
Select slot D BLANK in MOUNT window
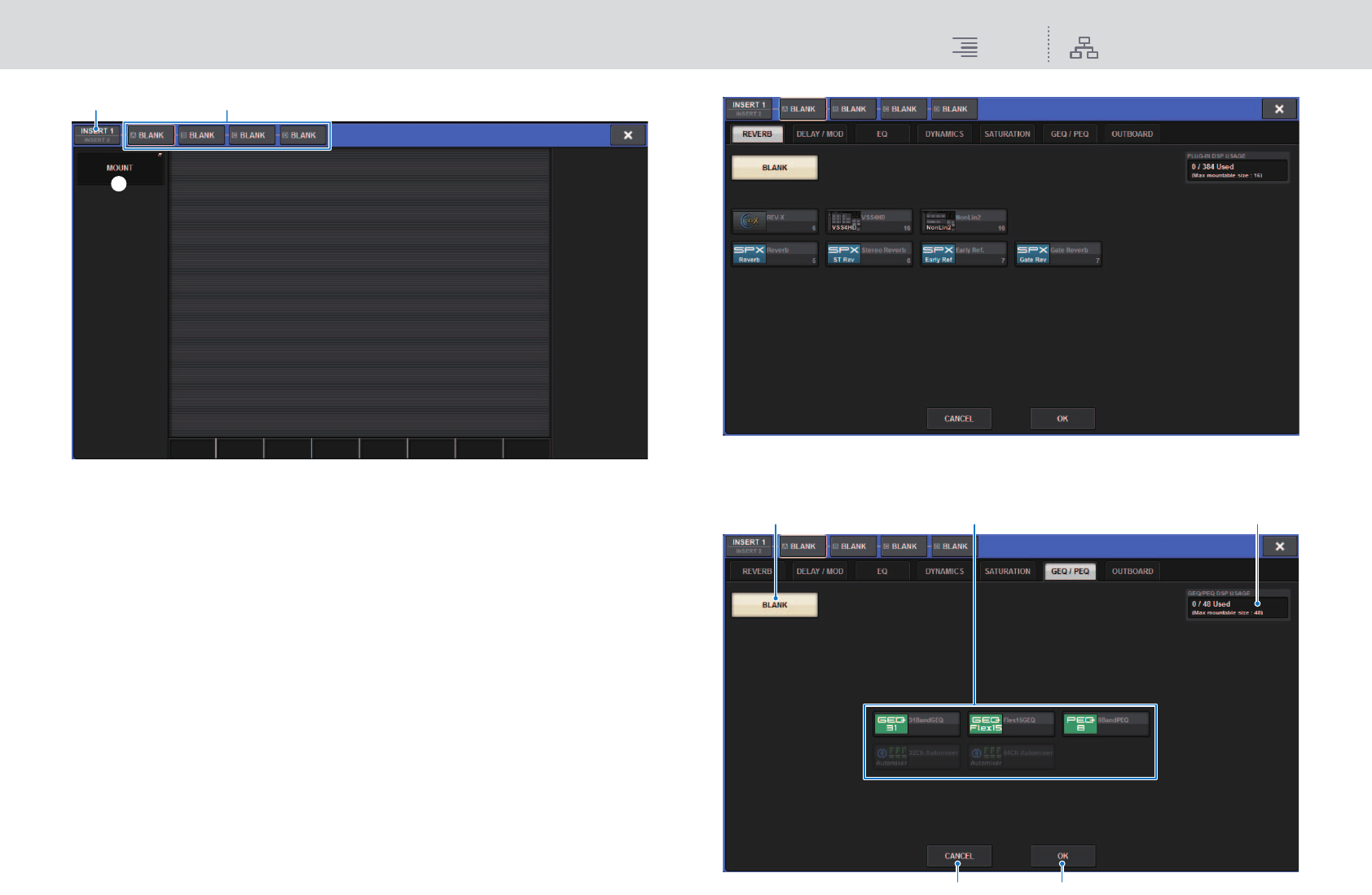[303, 135]
